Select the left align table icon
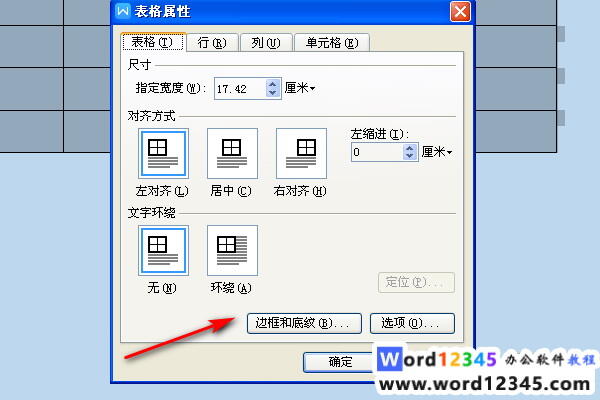This screenshot has height=400, width=600. click(x=163, y=153)
